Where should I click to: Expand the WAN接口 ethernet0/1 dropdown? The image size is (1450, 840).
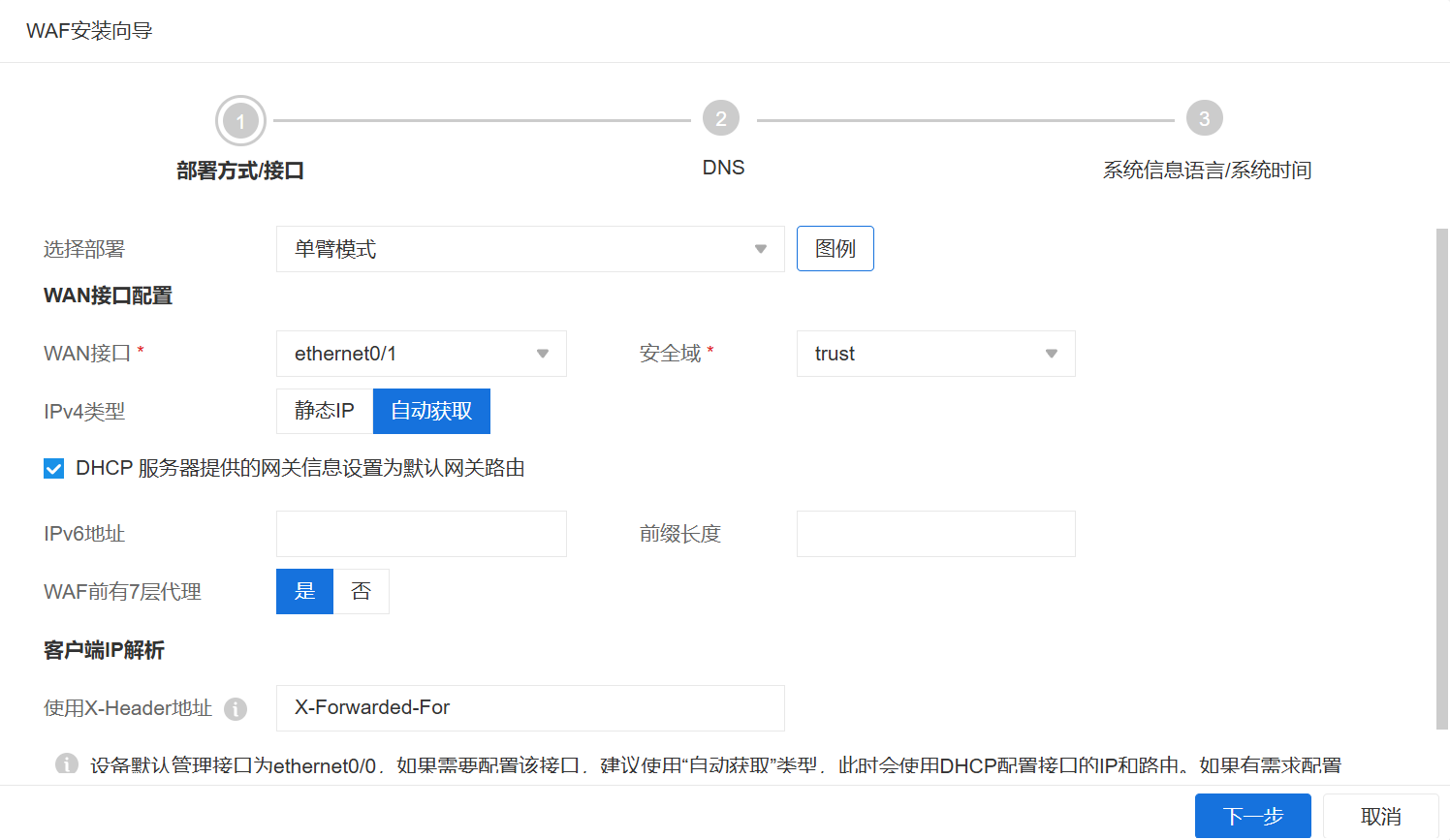tap(421, 354)
